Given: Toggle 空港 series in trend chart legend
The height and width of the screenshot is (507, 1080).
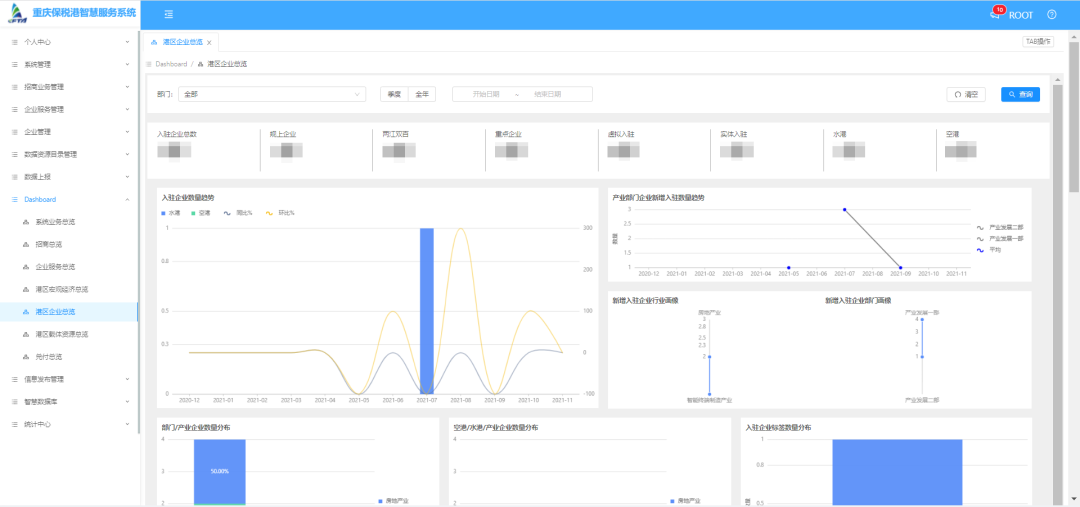Looking at the screenshot, I should tap(200, 213).
